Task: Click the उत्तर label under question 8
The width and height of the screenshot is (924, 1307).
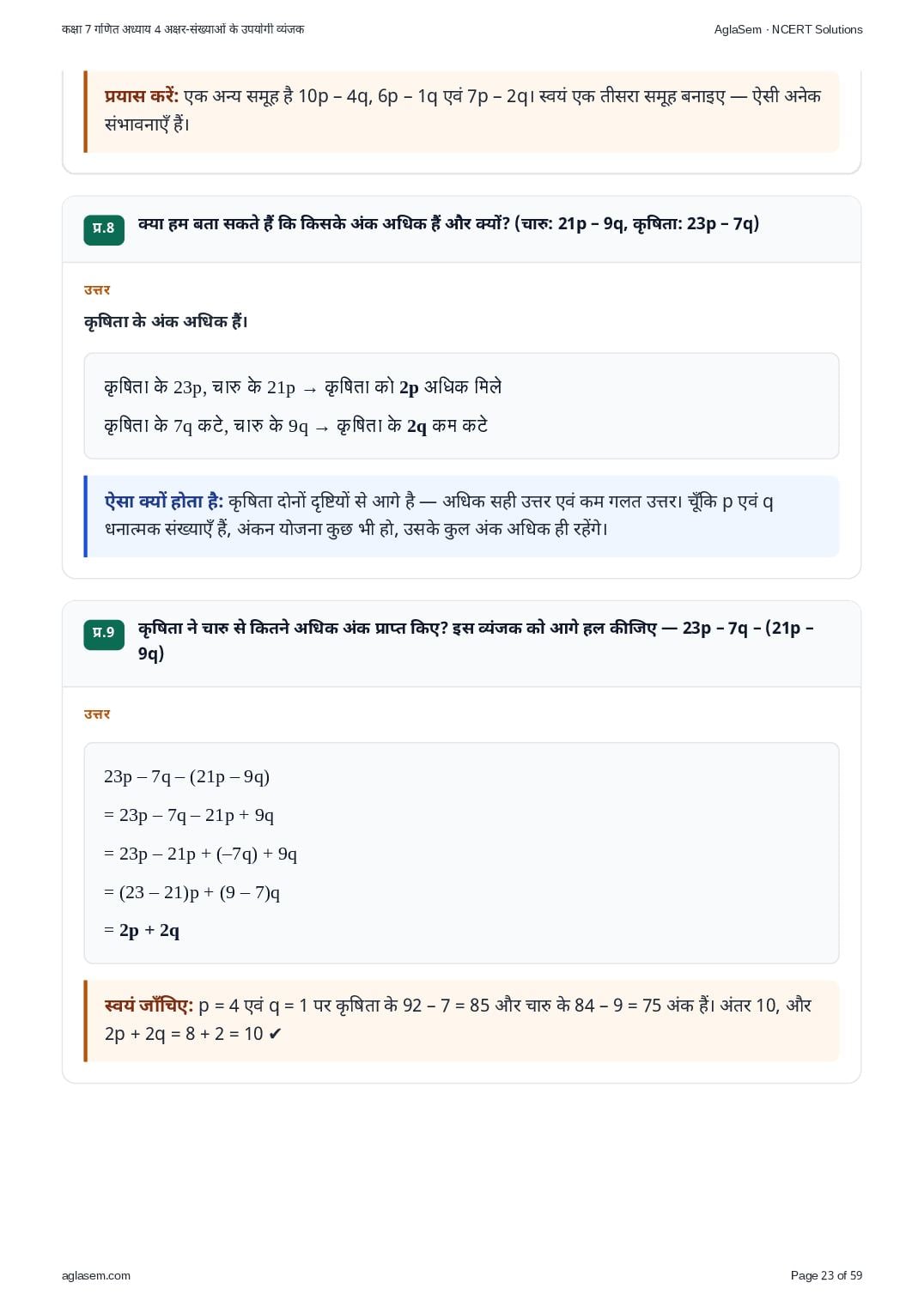Action: pos(97,290)
